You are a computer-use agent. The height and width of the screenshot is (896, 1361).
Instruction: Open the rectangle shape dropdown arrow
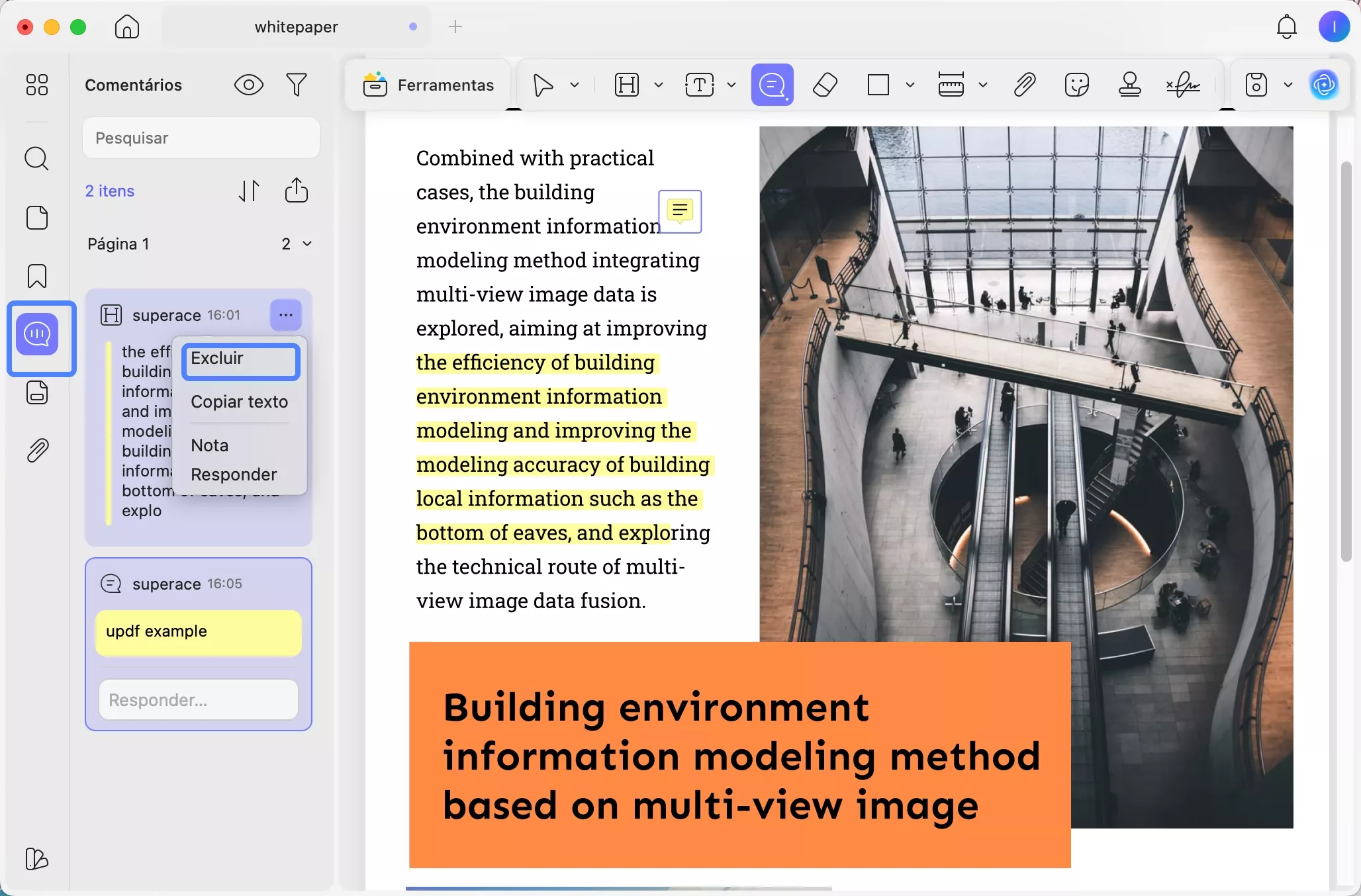click(x=910, y=85)
